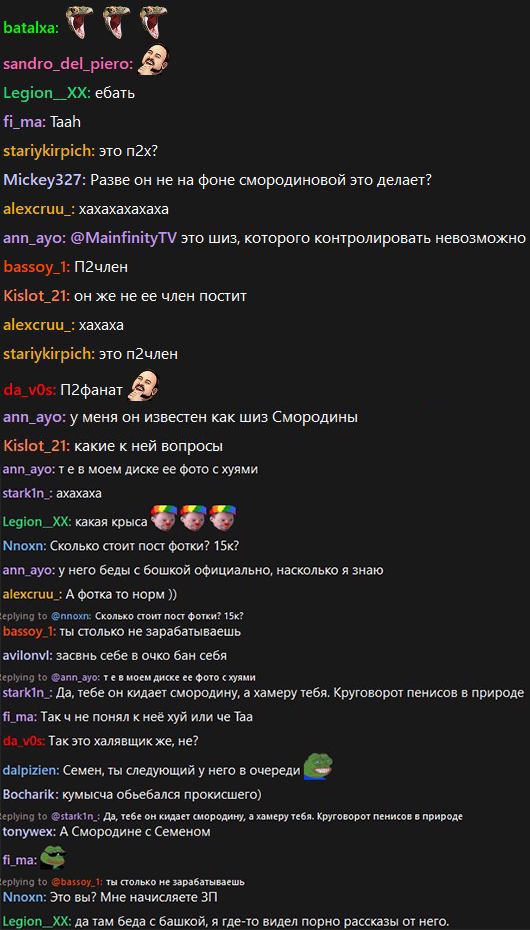Click the @ann_ayo reply mention above stark1n_
This screenshot has height=930, width=530.
click(75, 677)
